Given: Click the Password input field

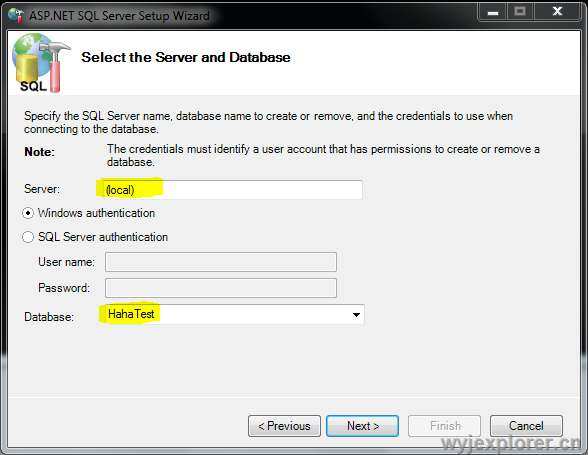Looking at the screenshot, I should tap(221, 288).
